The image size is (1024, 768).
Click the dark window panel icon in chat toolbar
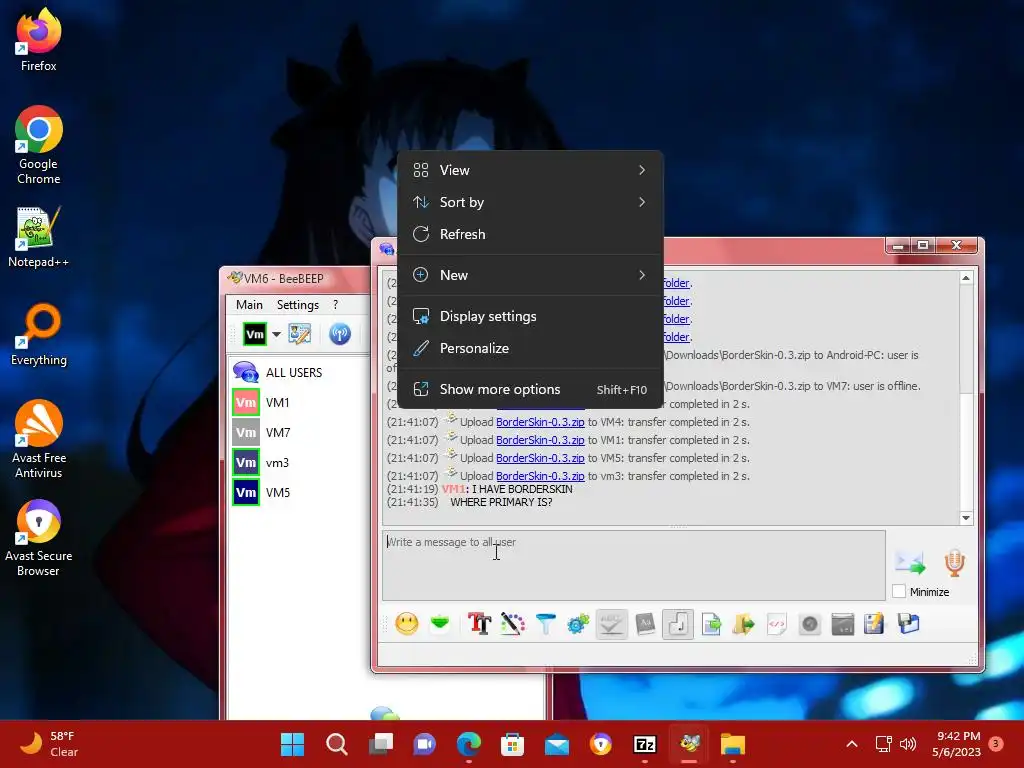[x=842, y=624]
